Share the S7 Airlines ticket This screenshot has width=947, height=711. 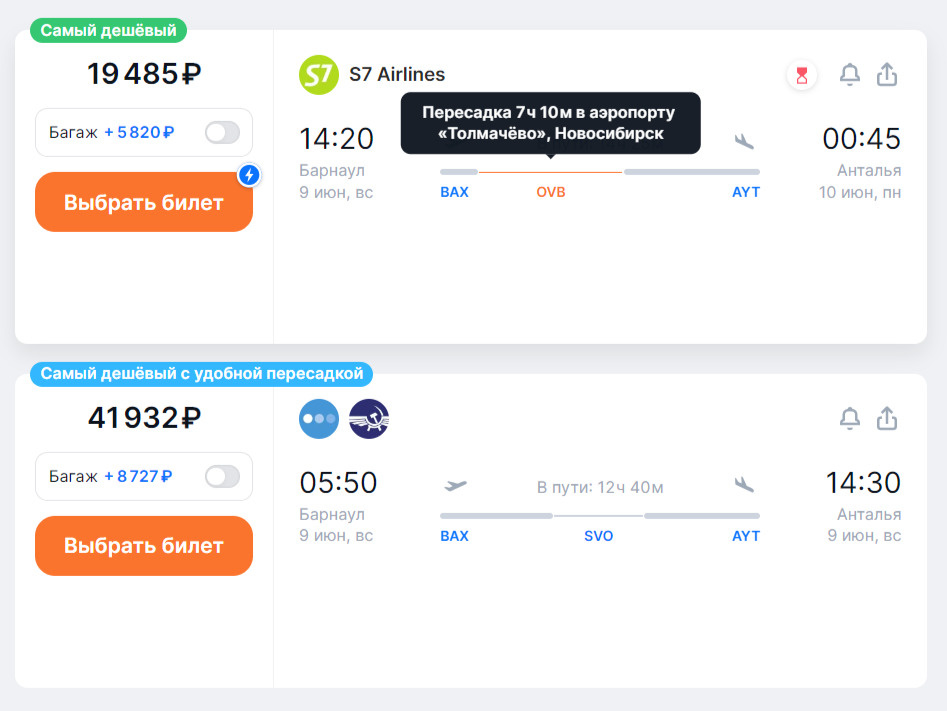(887, 75)
